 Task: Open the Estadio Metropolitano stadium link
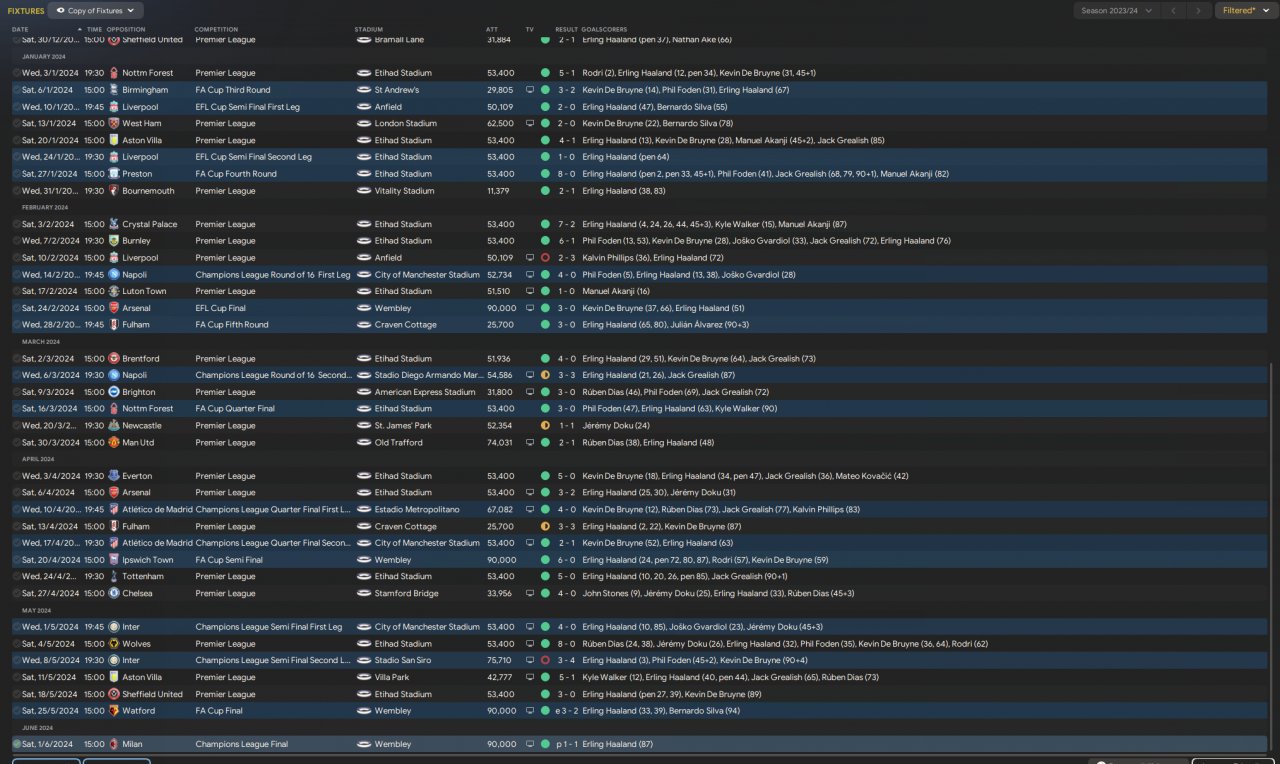click(417, 509)
